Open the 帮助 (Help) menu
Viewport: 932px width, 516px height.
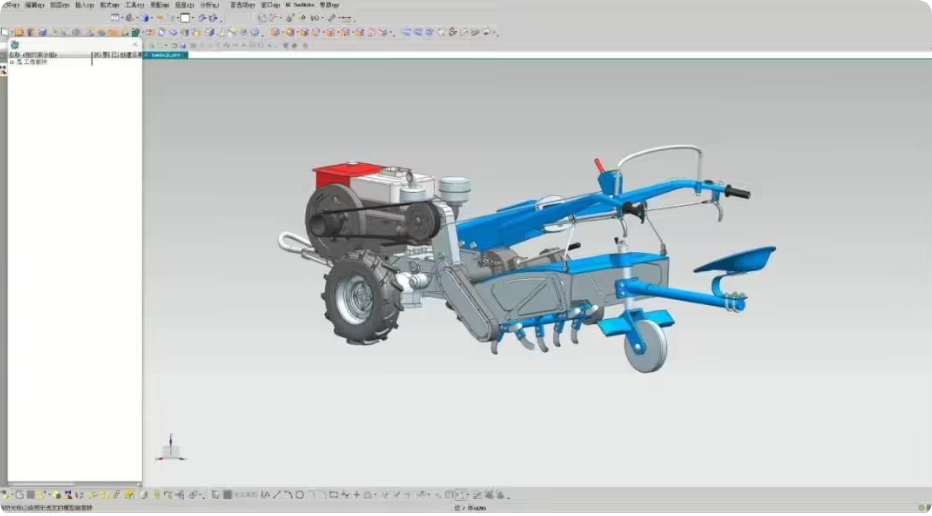click(x=329, y=5)
